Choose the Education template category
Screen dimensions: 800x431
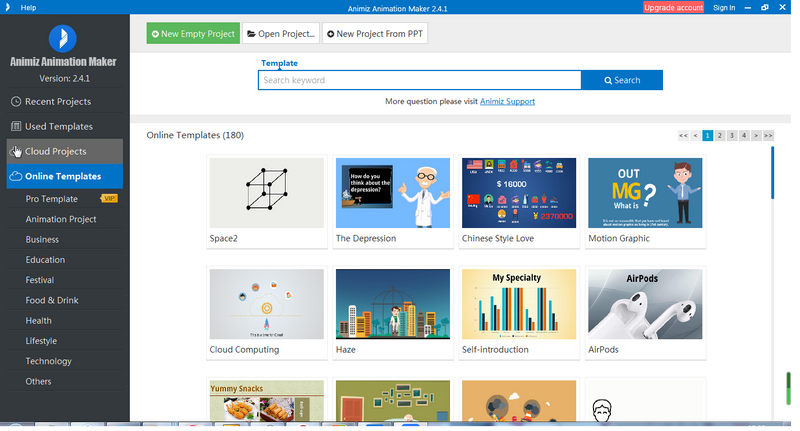pyautogui.click(x=45, y=260)
